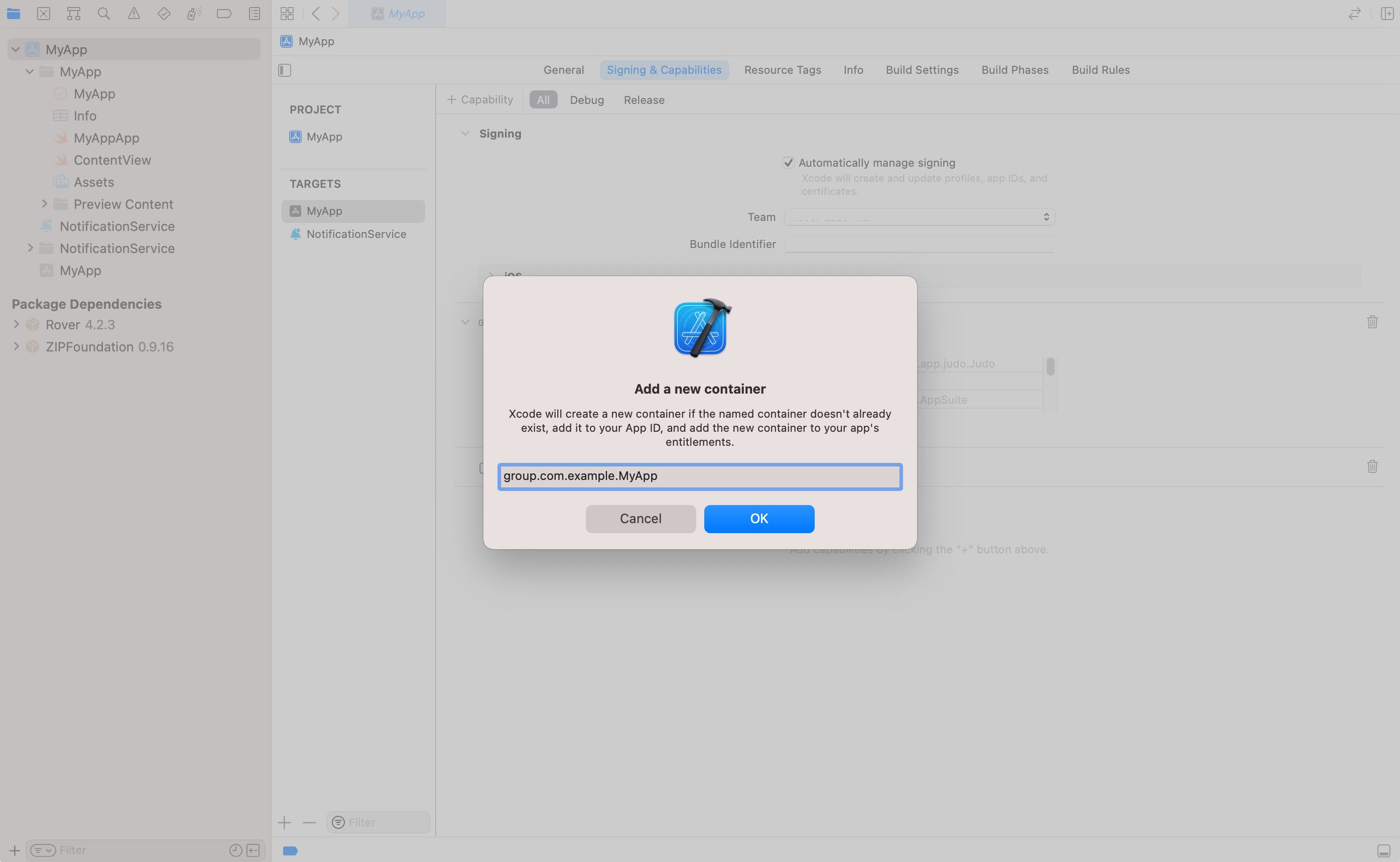The height and width of the screenshot is (862, 1400).
Task: Delete the App Groups capability trash icon
Action: tap(1372, 322)
